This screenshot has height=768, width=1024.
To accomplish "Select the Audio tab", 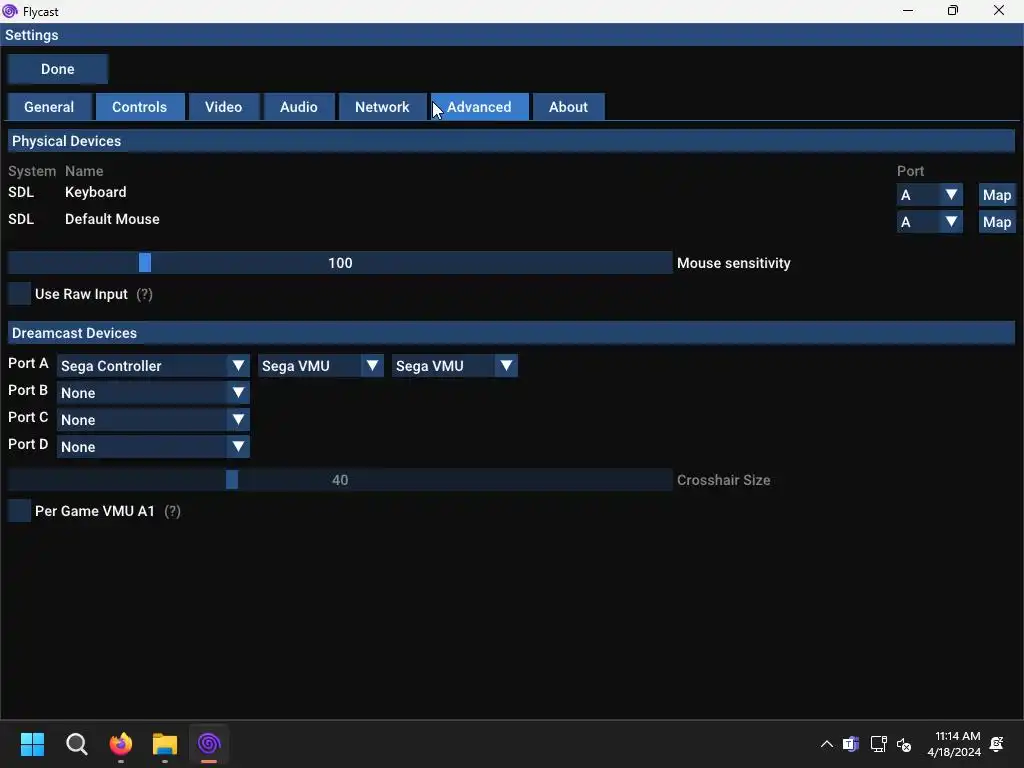I will (x=298, y=107).
